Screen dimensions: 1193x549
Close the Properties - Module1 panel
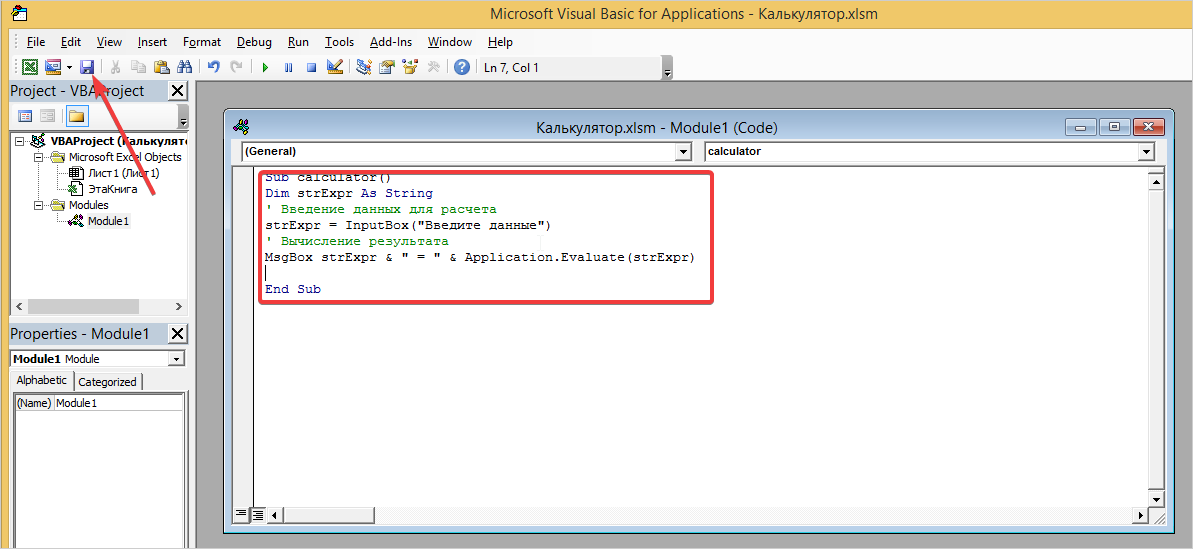(x=177, y=334)
